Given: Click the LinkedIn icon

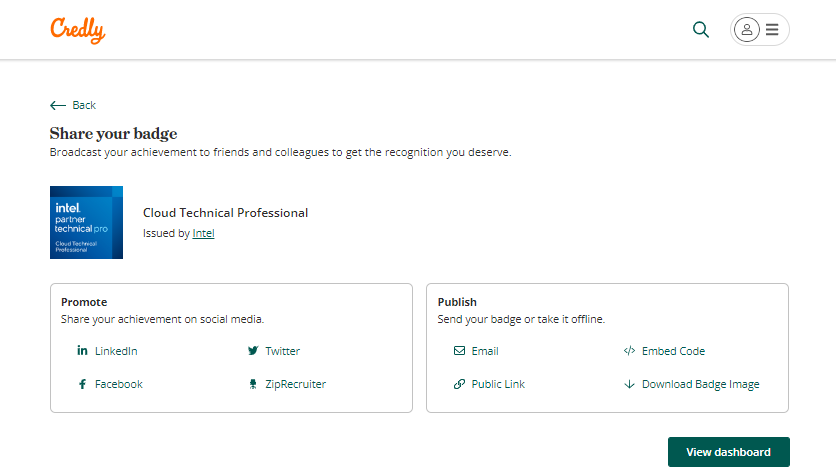Looking at the screenshot, I should [82, 351].
